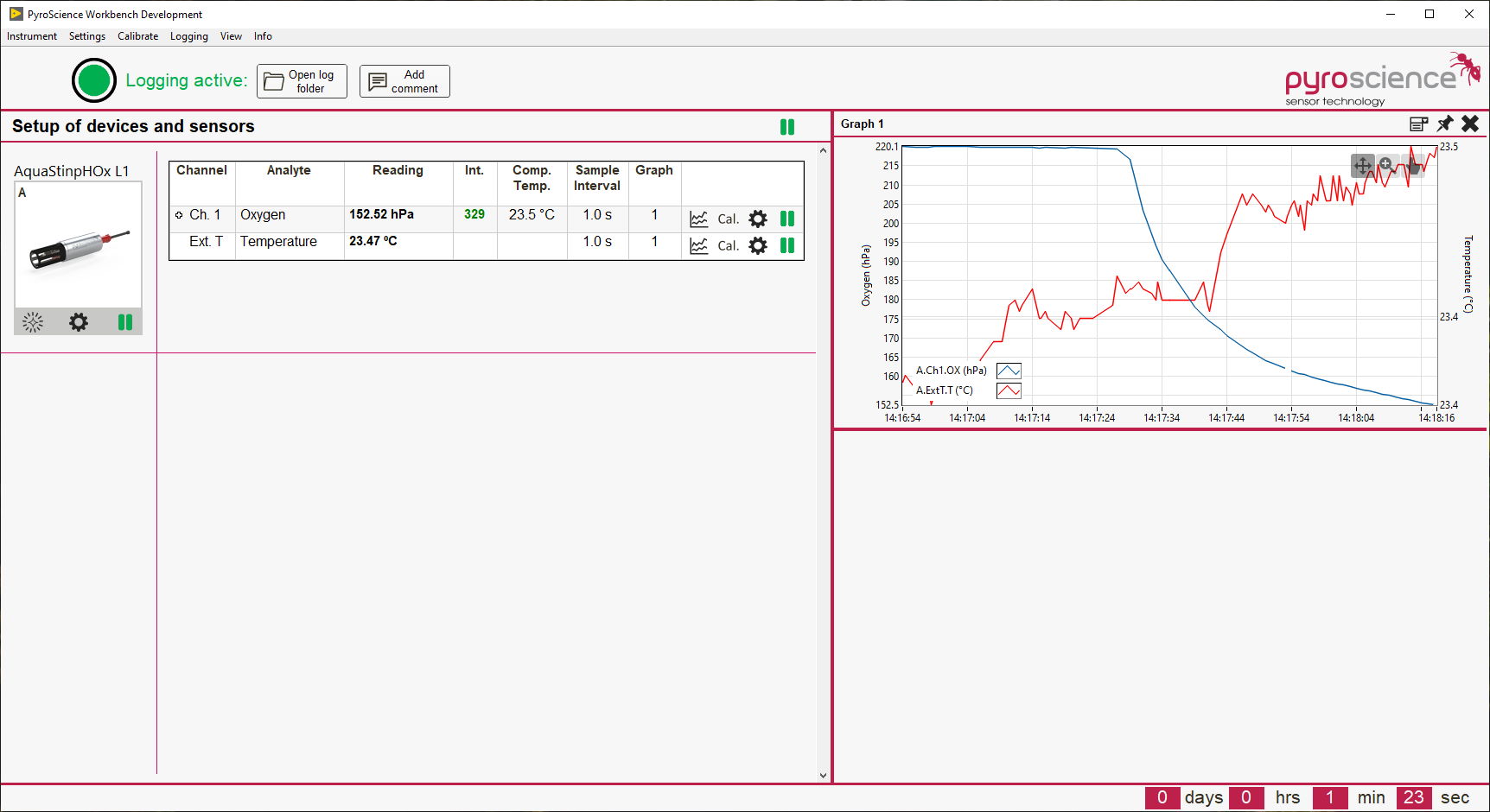The image size is (1490, 812).
Task: Click the setup panel scrollbar down arrow
Action: [823, 775]
